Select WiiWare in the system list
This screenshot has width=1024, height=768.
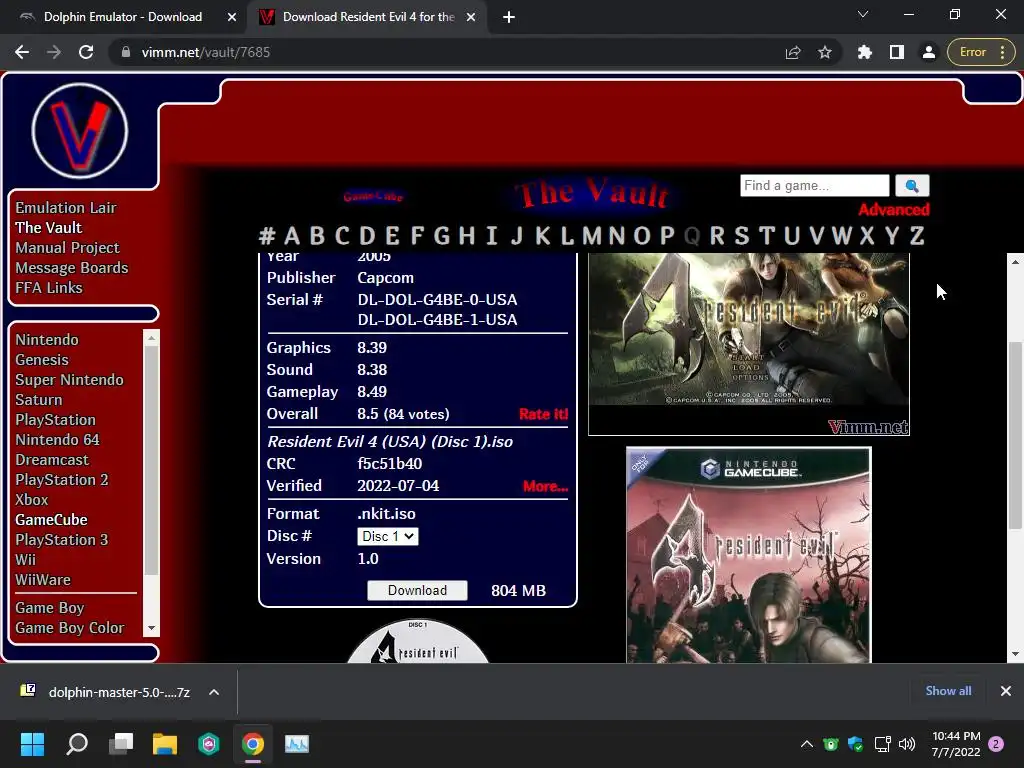[43, 580]
